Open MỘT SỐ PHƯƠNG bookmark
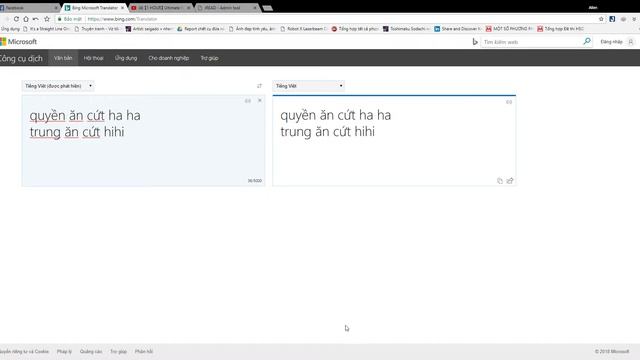 (509, 29)
